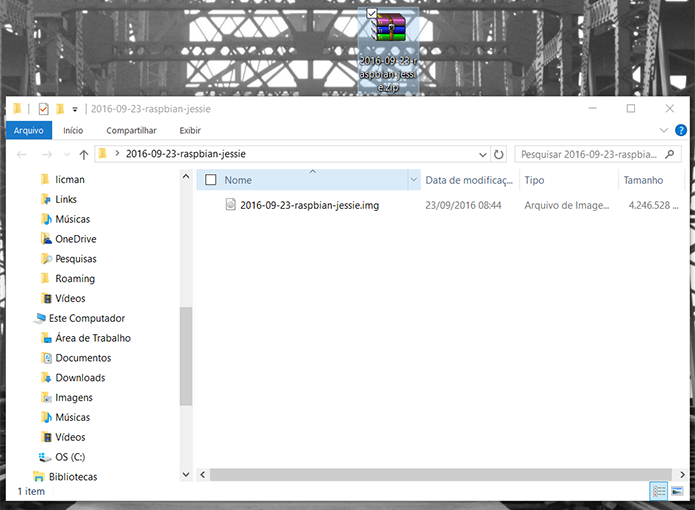Sort by the Nome column header
This screenshot has height=510, width=695.
(238, 180)
